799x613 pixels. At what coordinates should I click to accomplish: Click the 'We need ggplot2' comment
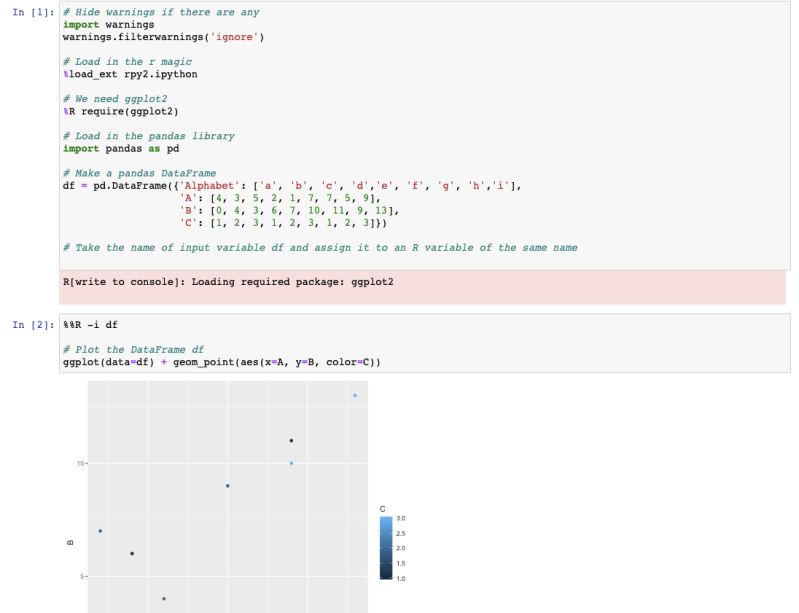(x=115, y=99)
